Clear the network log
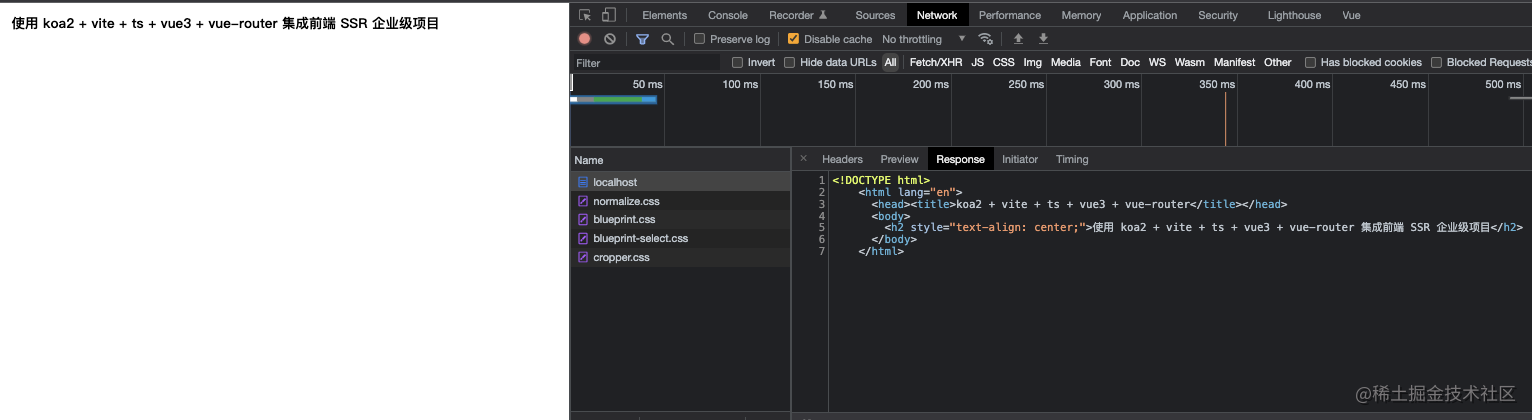1532x420 pixels. (x=610, y=39)
